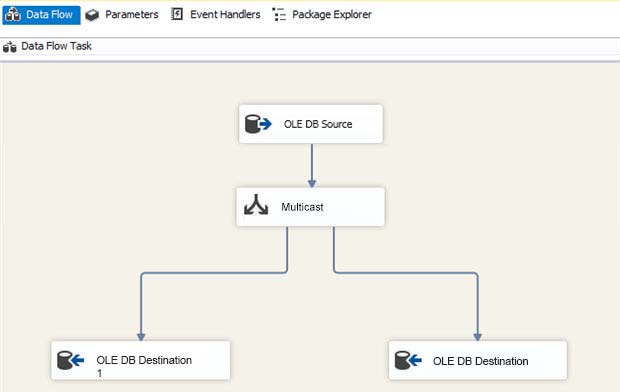
Task: Click the OLE DB Destination database icon
Action: [408, 360]
